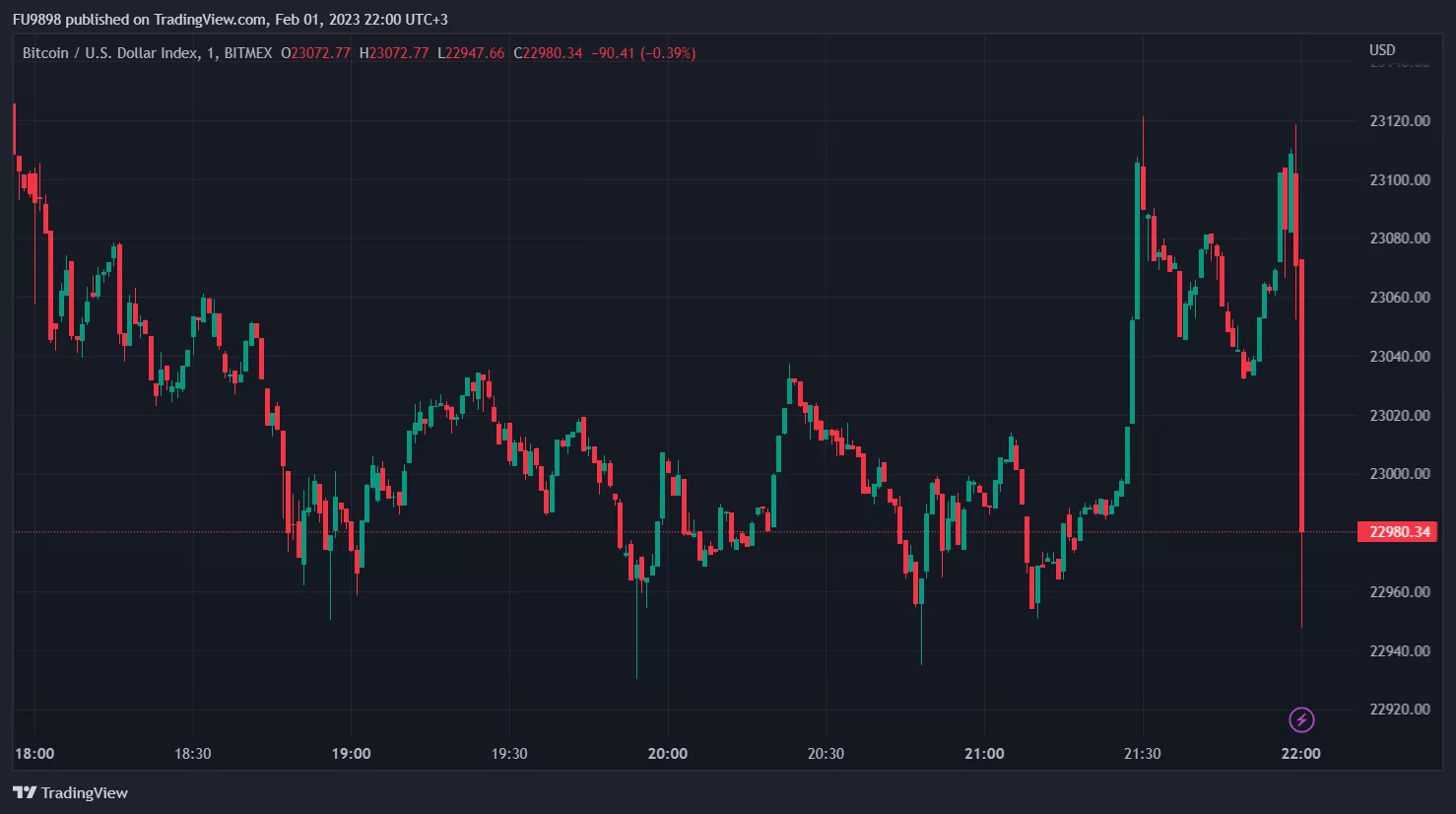Click the 20:00 time axis label
1456x814 pixels.
(667, 754)
